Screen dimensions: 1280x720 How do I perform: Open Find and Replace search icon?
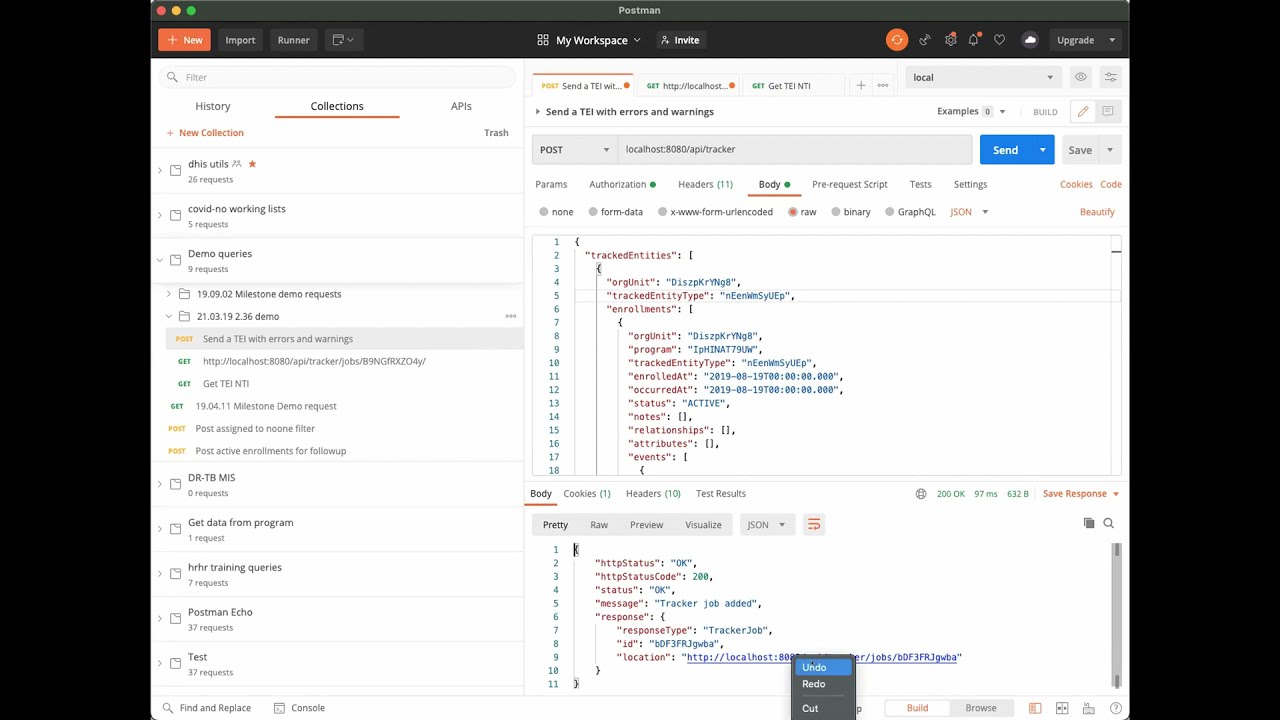click(x=168, y=708)
